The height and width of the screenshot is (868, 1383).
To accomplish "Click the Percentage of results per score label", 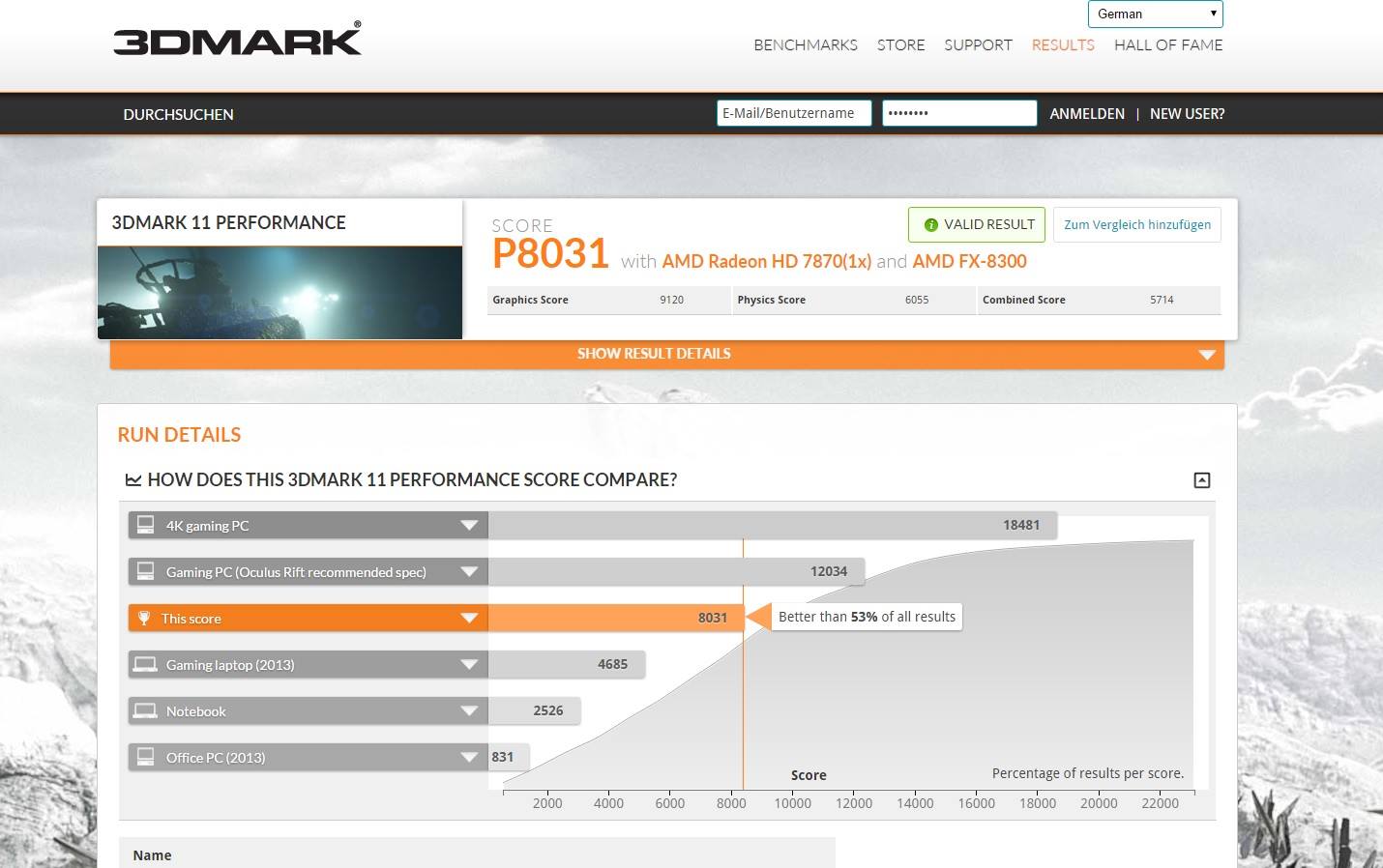I will pos(1088,773).
